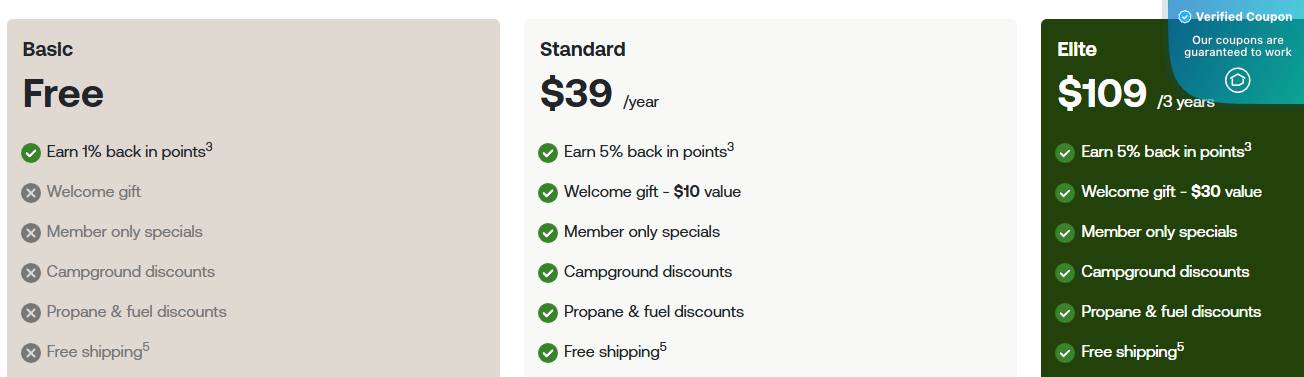Click gray X icon beside Basic Free shipping
This screenshot has height=377, width=1304.
(x=31, y=353)
